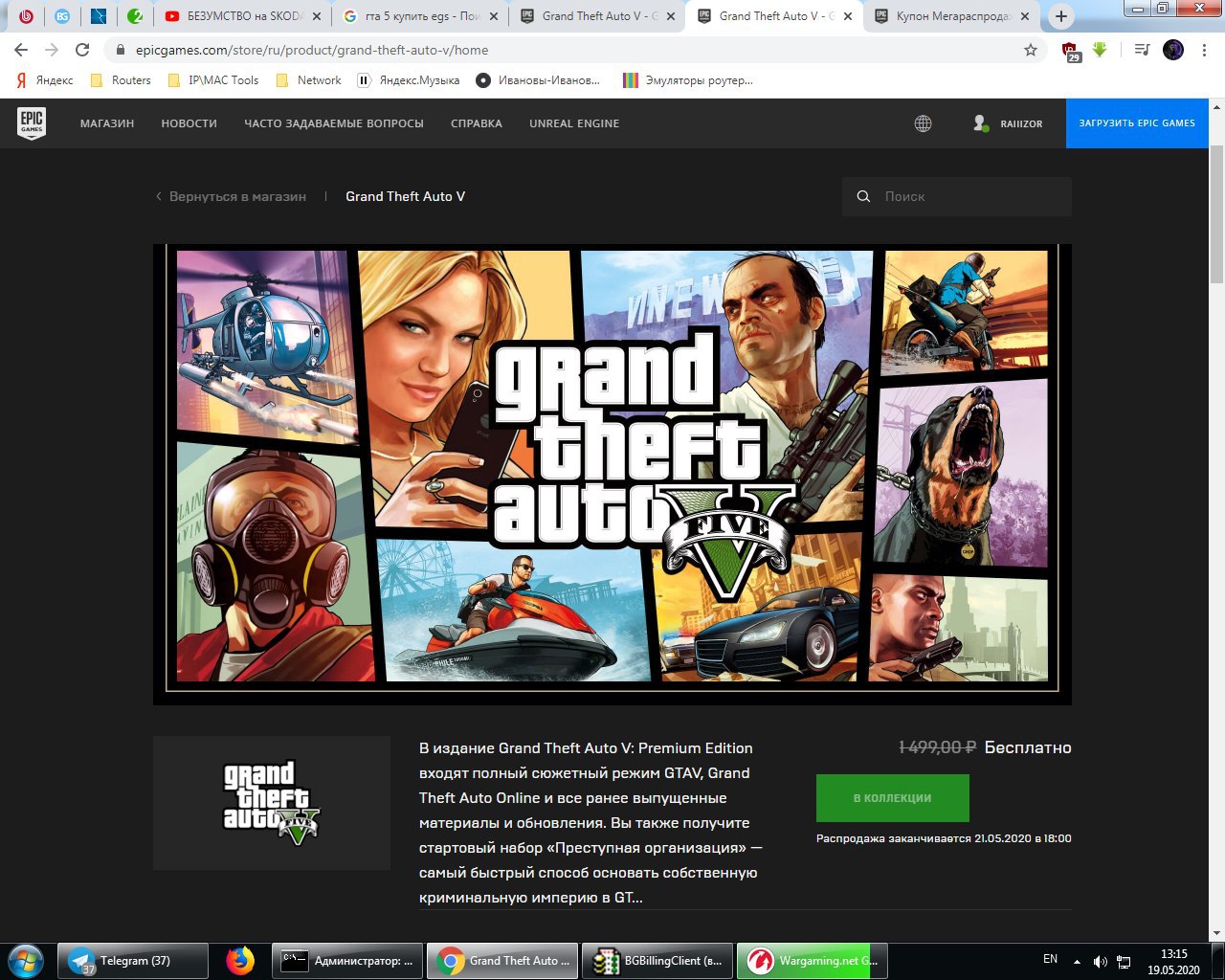Open the Windows Start menu
The width and height of the screenshot is (1225, 980).
point(25,960)
